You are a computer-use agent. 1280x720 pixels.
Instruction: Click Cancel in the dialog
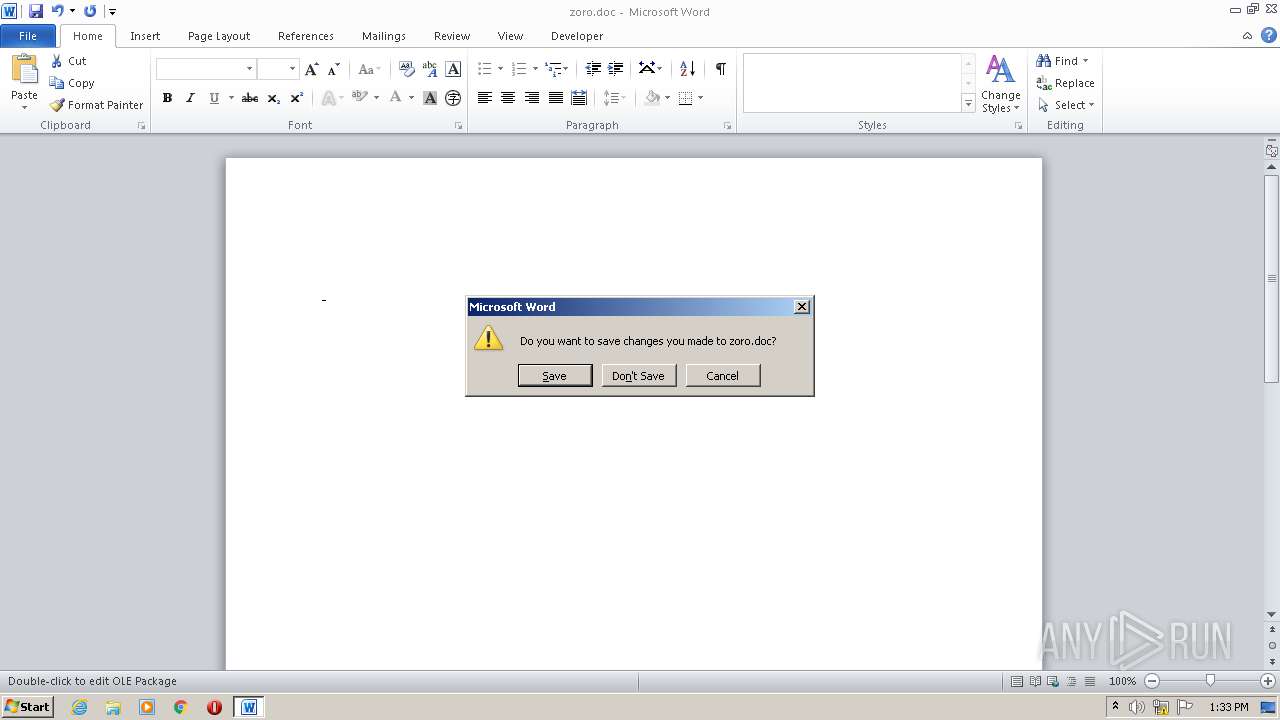[x=723, y=375]
